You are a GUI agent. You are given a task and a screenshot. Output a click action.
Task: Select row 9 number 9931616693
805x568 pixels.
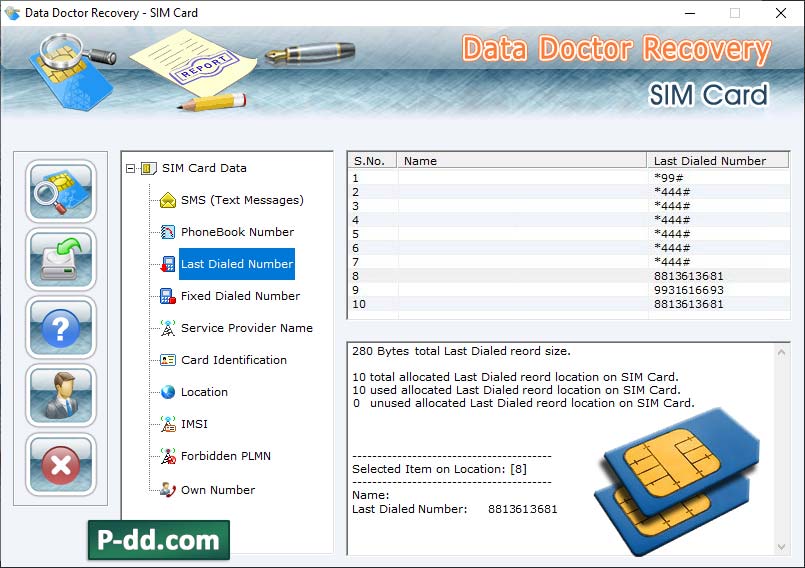click(x=569, y=290)
